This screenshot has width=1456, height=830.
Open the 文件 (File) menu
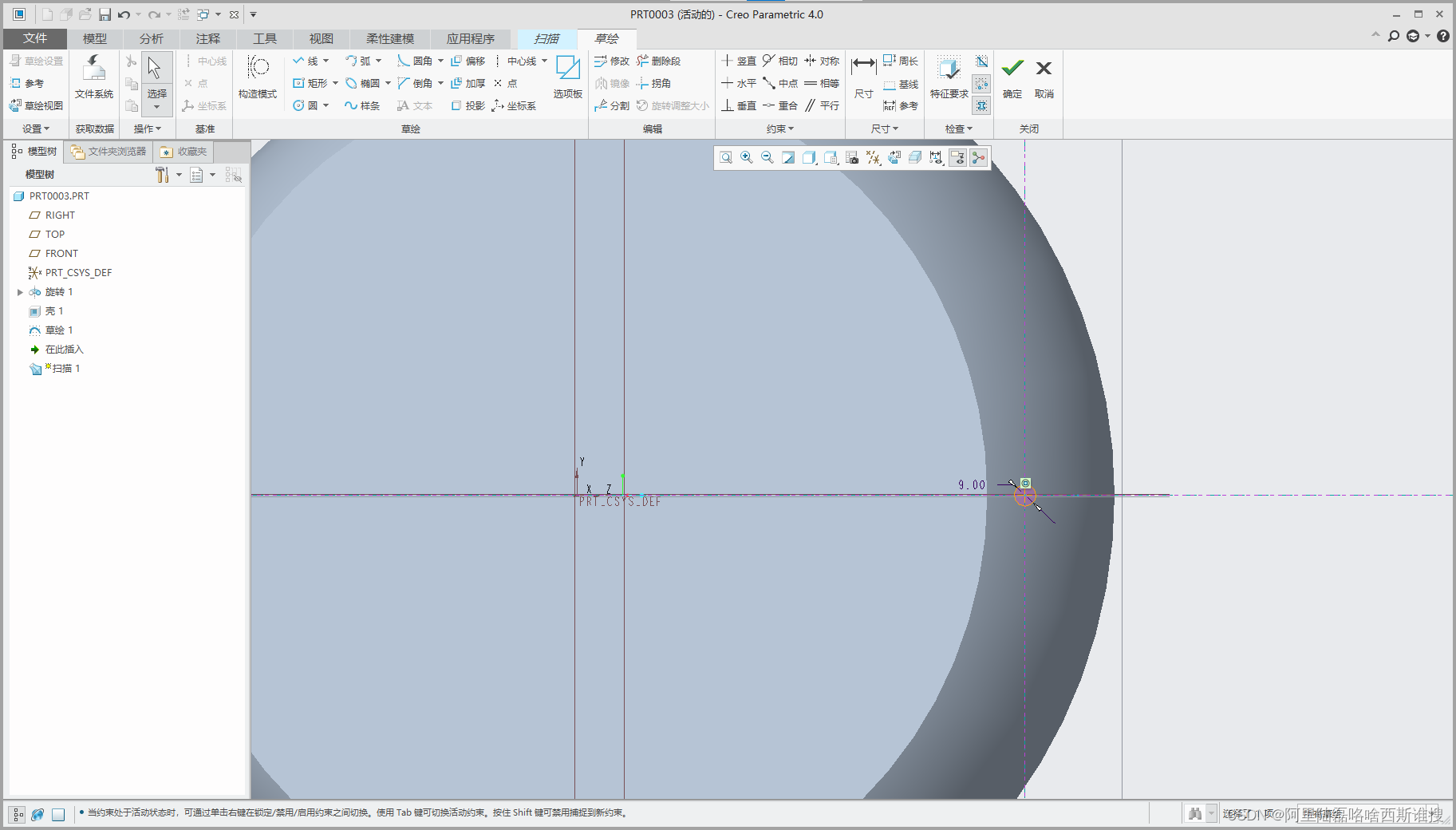point(35,38)
